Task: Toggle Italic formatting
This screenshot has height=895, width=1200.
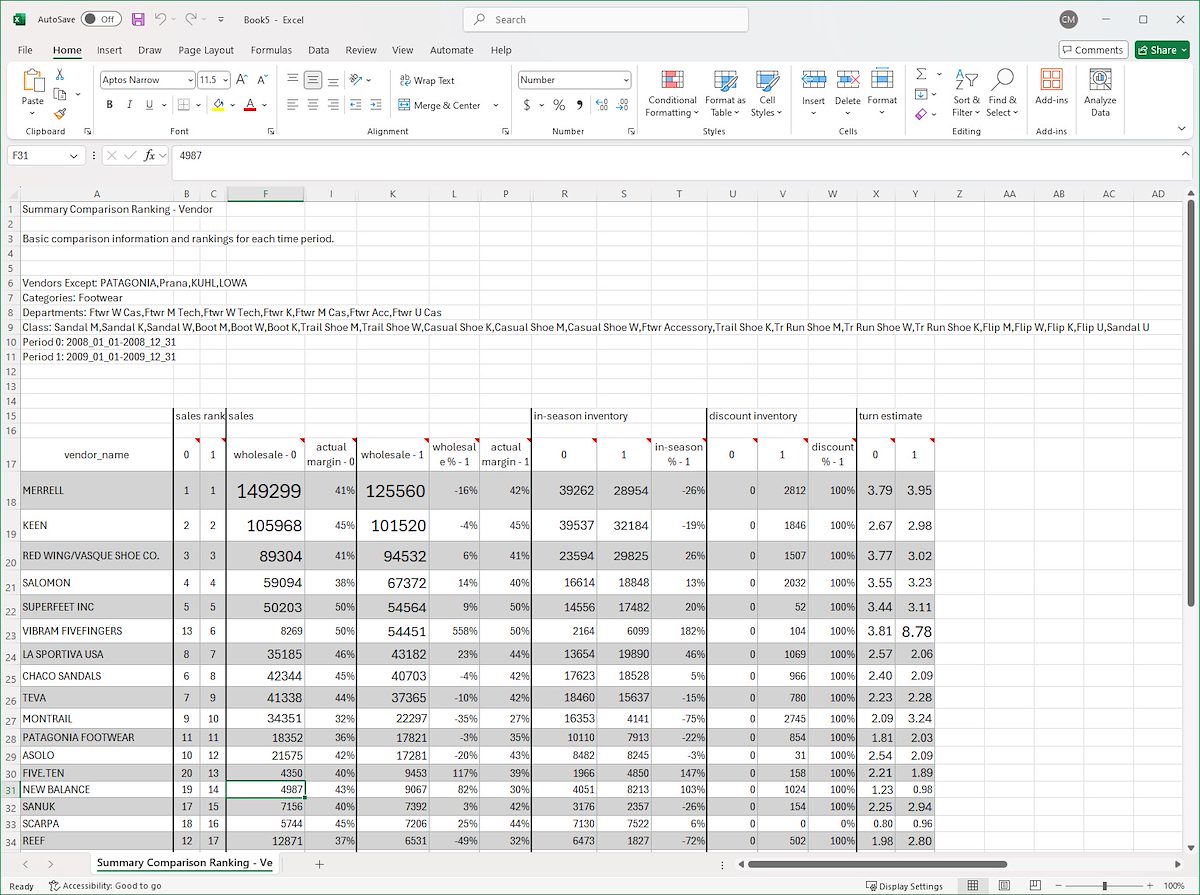Action: click(129, 105)
